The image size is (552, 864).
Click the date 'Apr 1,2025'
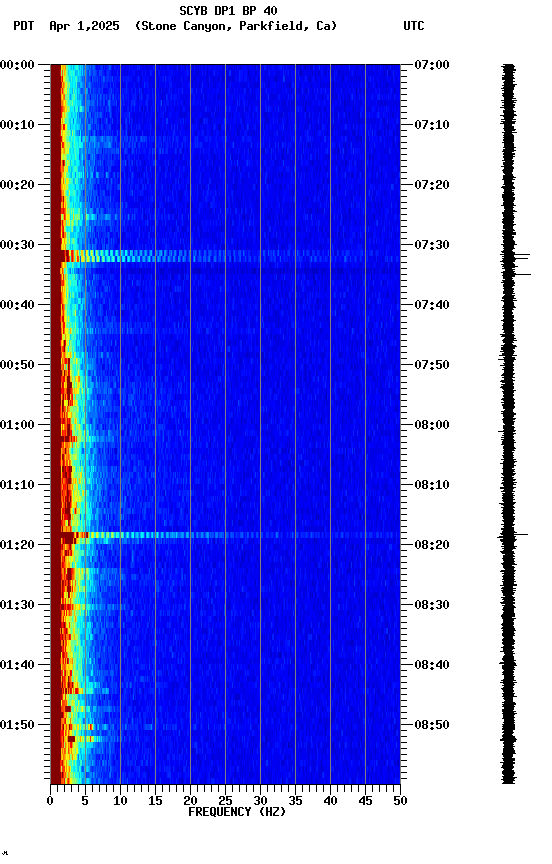click(x=84, y=26)
